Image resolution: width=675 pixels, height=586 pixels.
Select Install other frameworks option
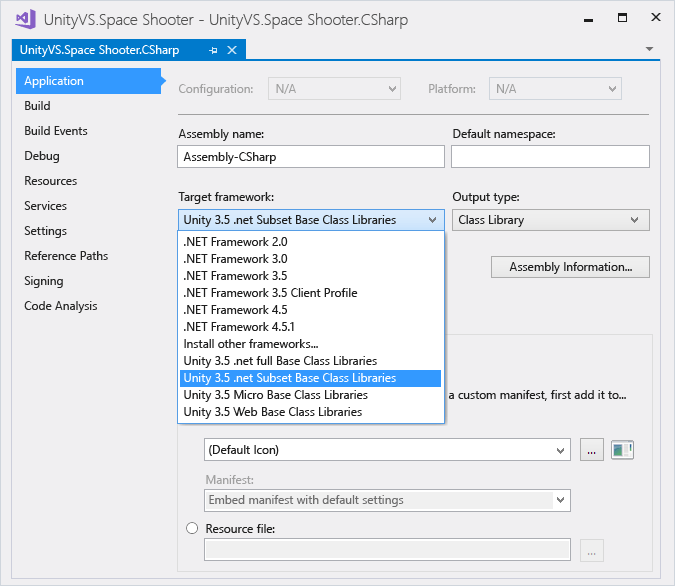[x=251, y=344]
